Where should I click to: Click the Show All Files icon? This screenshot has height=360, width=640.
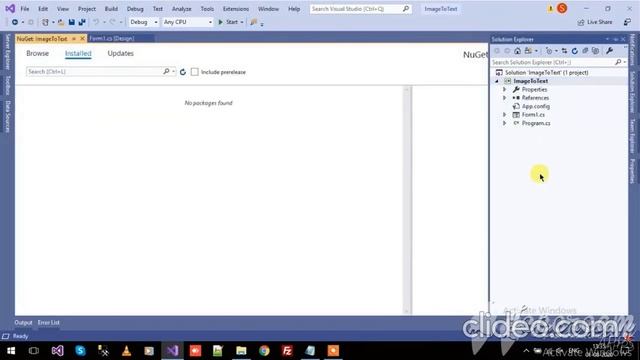[x=596, y=51]
